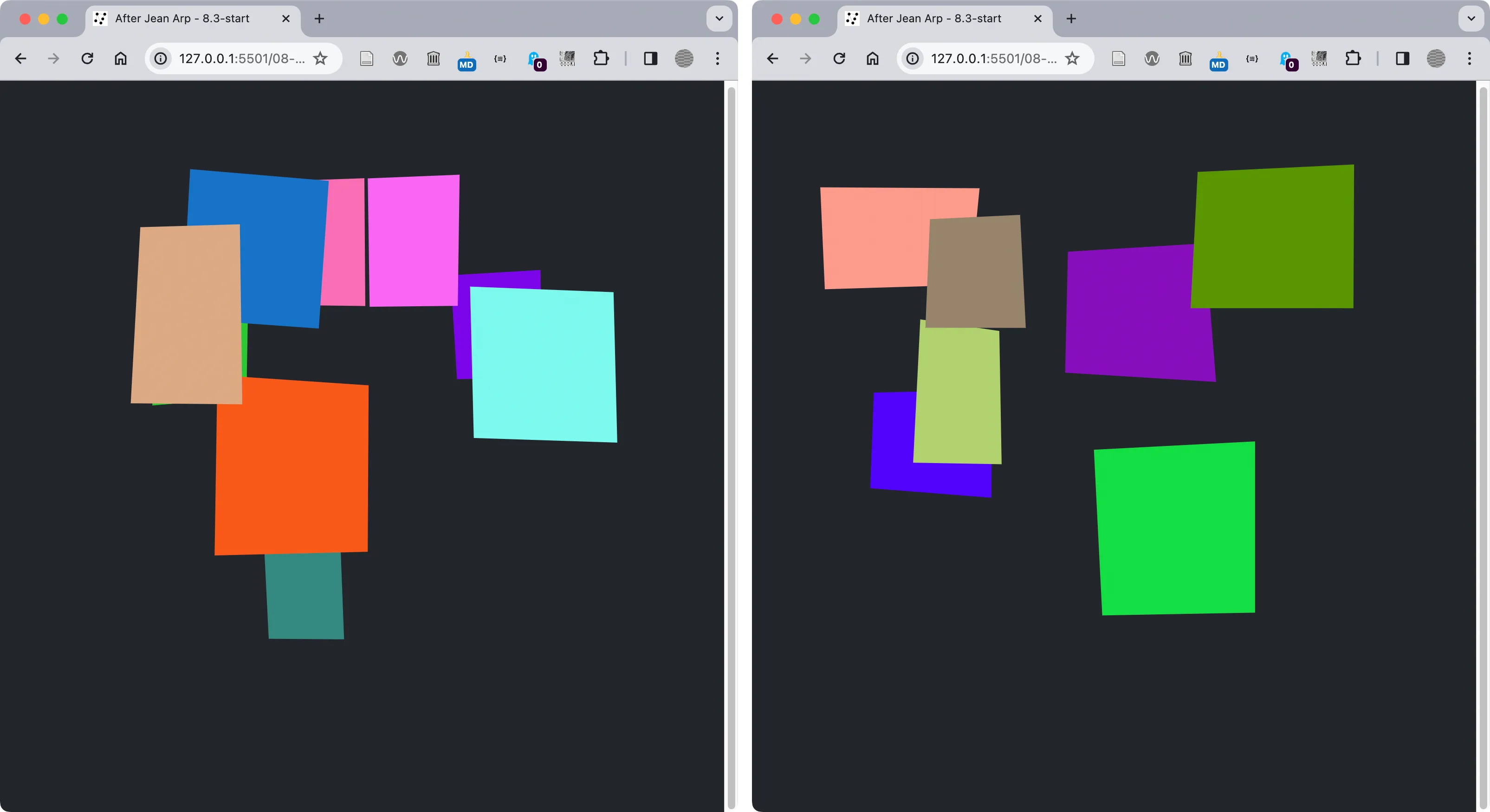Open the tab search chevron dropdown
Screen dimensions: 1490x812
tap(719, 19)
